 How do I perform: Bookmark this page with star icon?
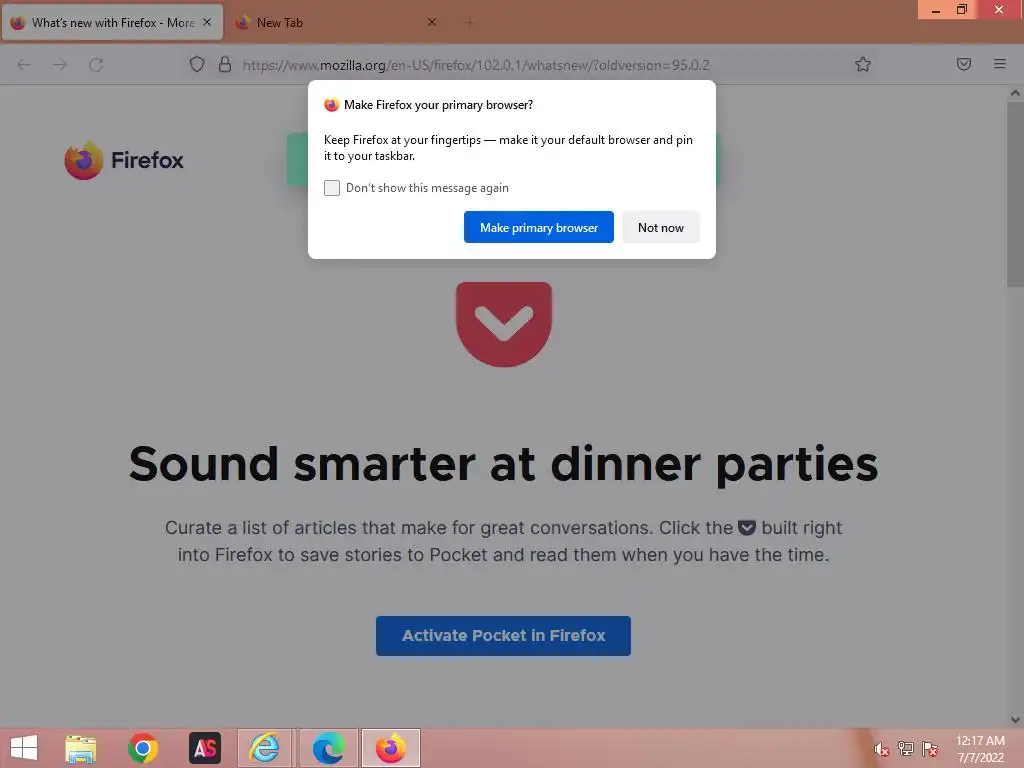click(863, 64)
